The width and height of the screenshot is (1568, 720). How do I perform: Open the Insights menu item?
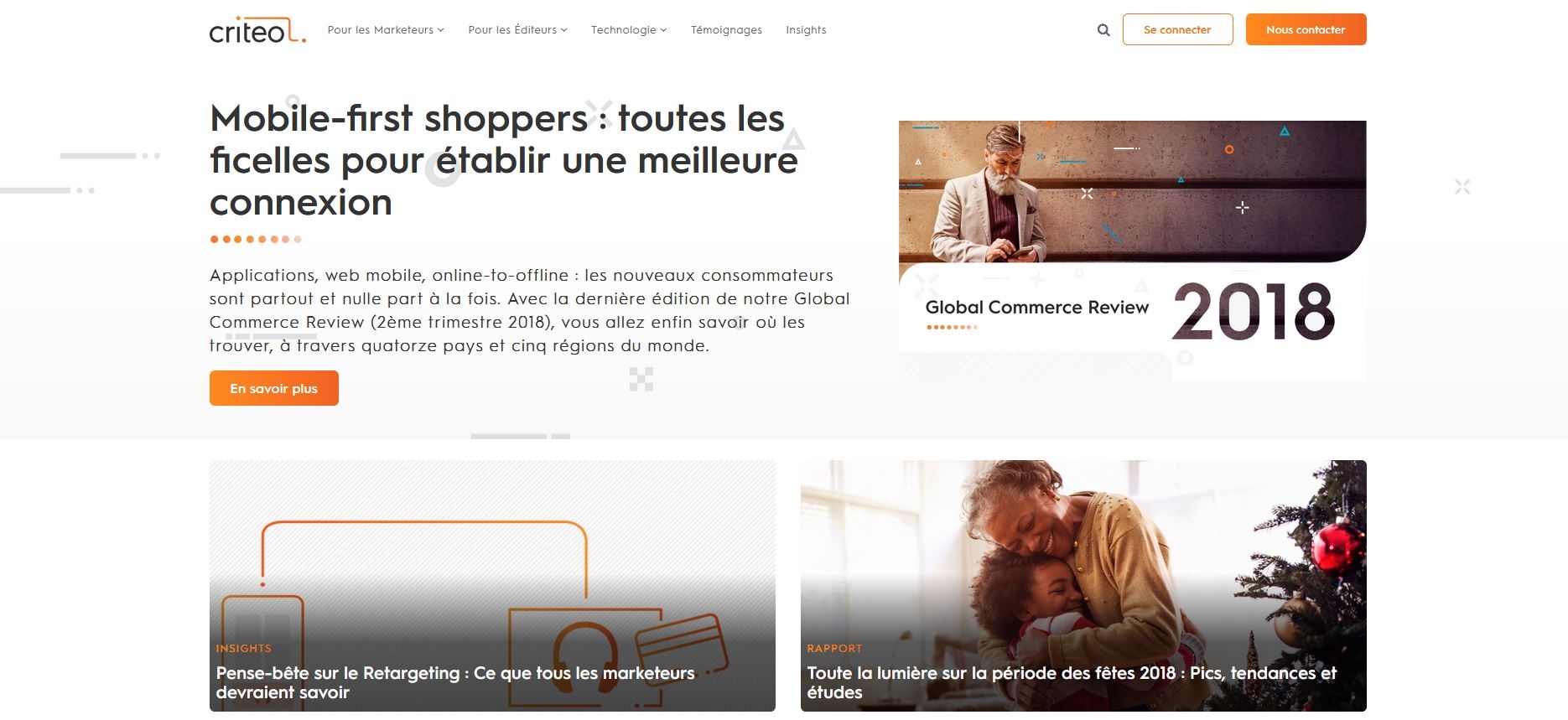806,30
